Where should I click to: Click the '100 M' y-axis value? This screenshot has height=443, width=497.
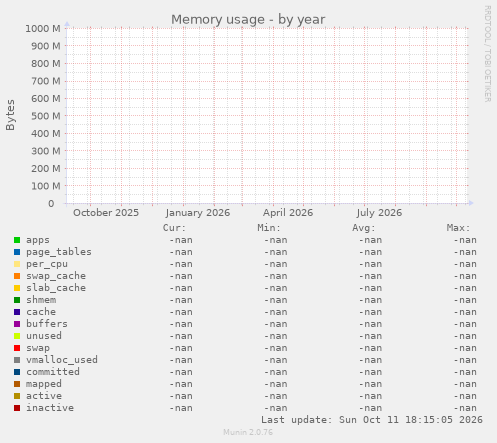(46, 186)
